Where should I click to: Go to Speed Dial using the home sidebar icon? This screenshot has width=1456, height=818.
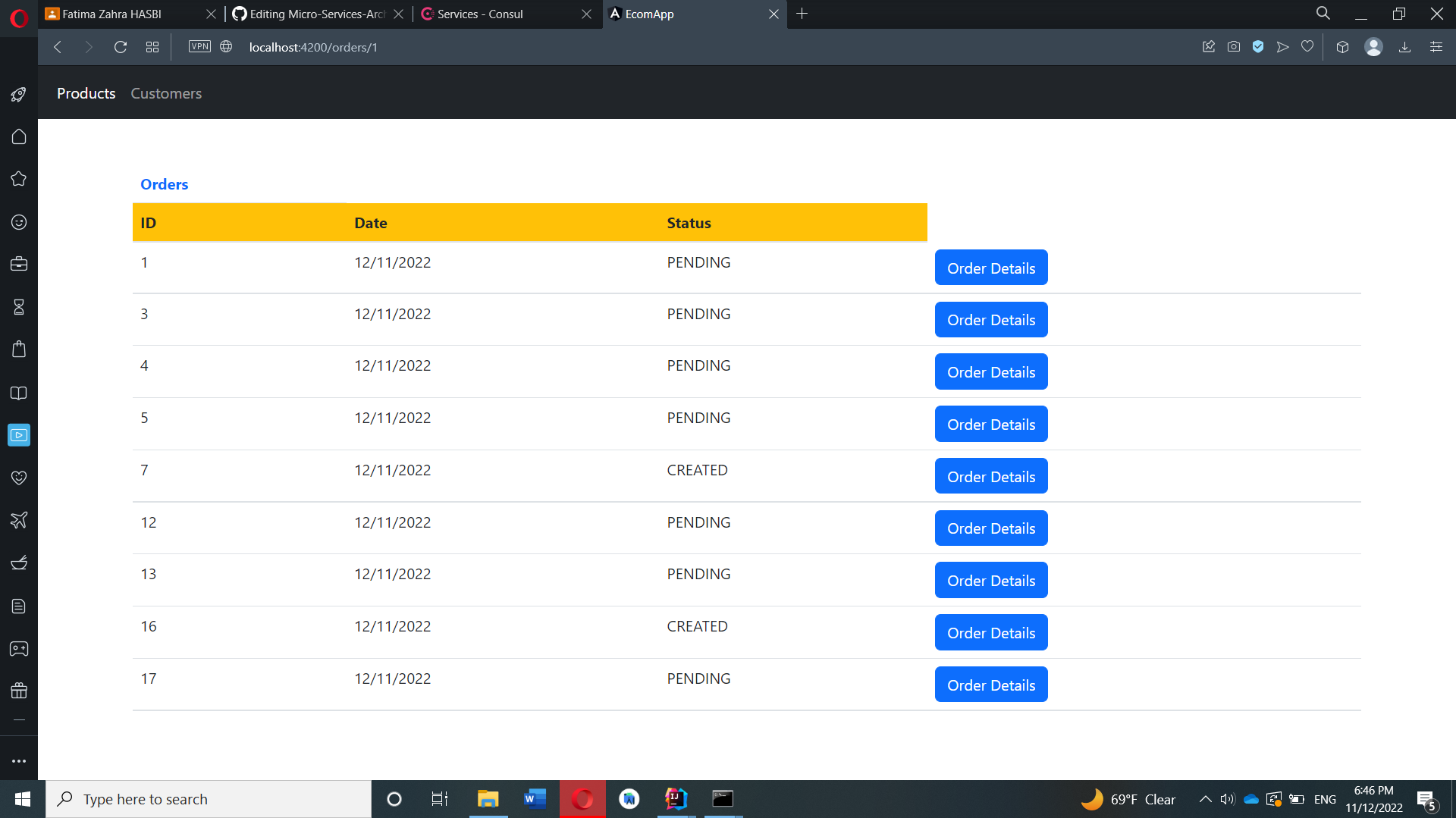click(19, 136)
